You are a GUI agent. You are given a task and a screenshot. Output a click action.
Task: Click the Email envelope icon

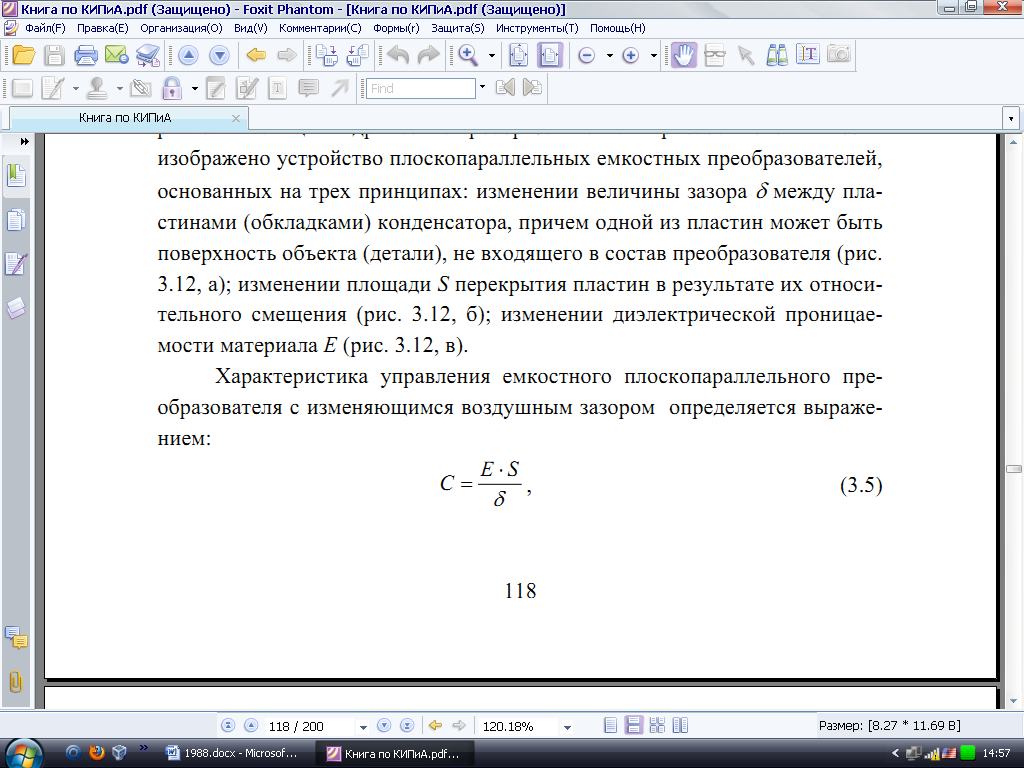pos(116,56)
